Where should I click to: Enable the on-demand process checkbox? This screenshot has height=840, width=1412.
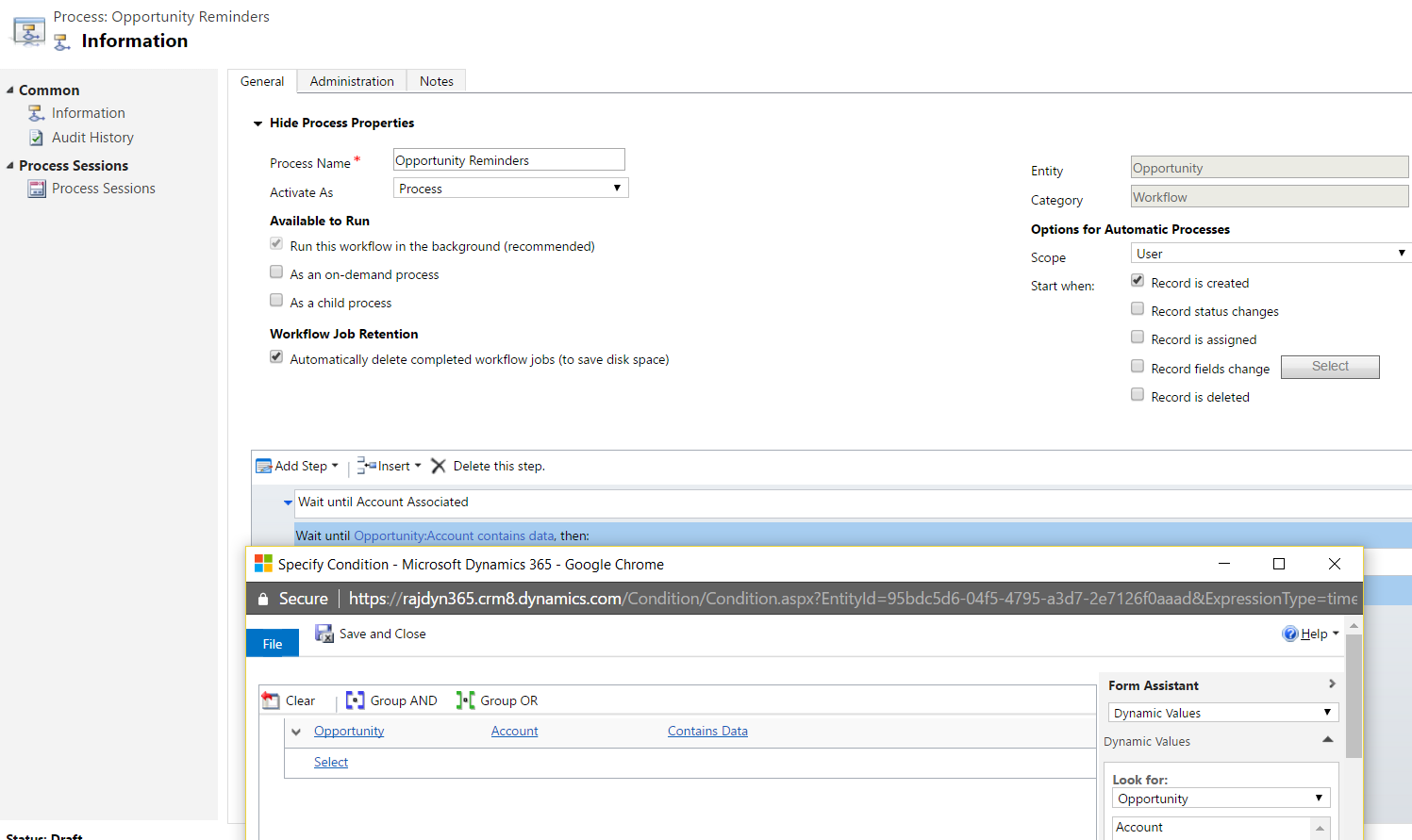coord(276,272)
